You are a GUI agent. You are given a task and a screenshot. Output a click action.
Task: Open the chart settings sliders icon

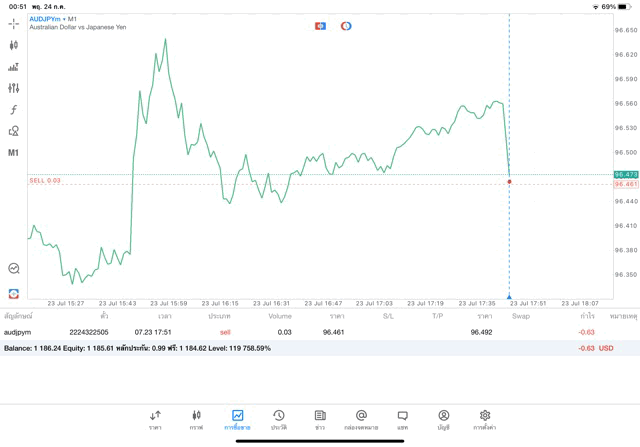click(x=13, y=88)
